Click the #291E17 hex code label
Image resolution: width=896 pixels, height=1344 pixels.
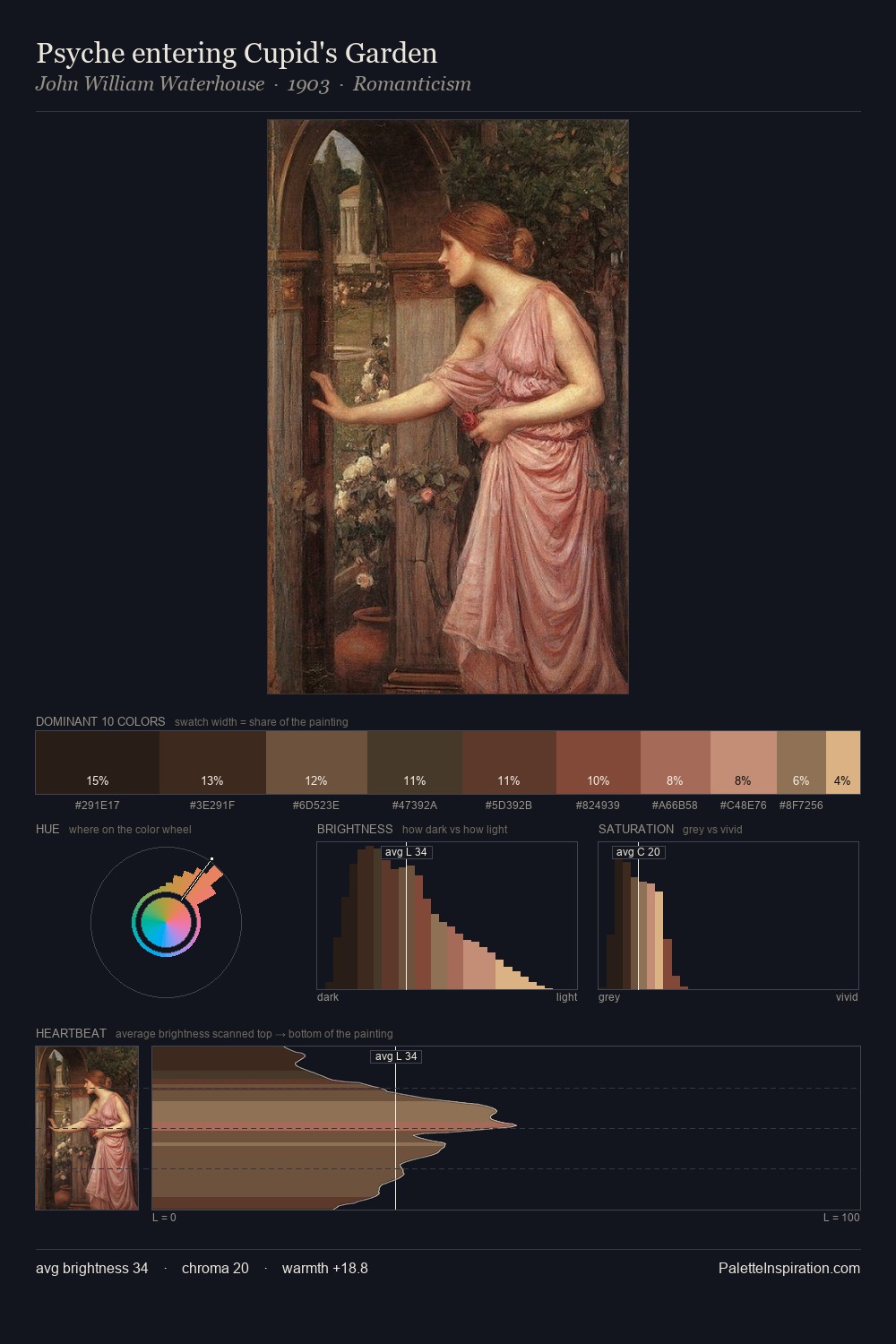point(98,806)
